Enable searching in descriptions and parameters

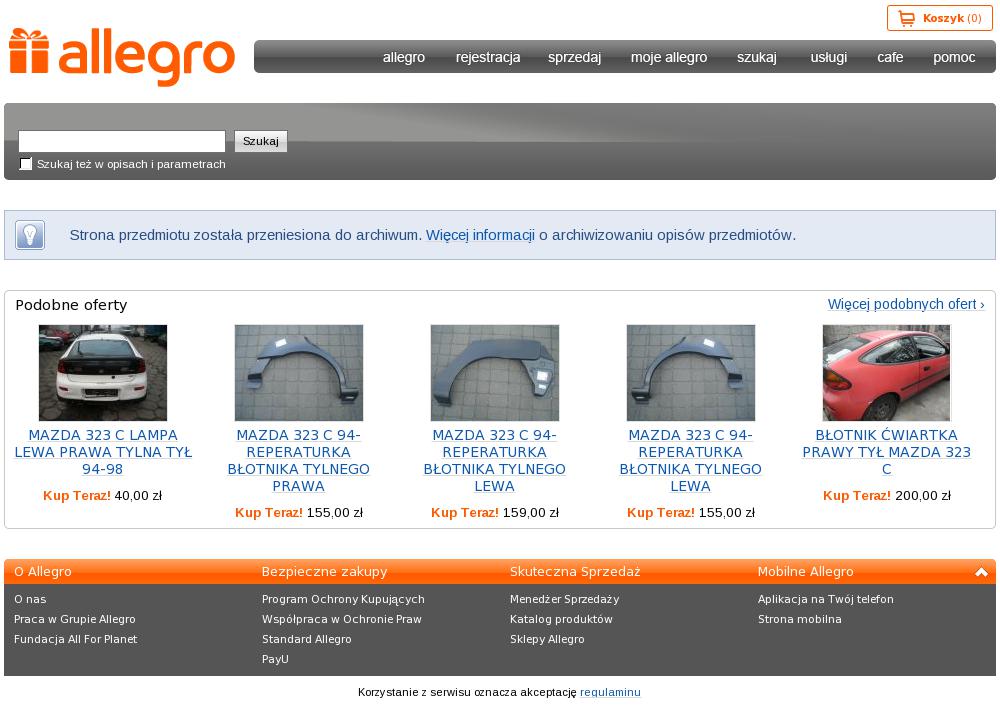point(26,164)
